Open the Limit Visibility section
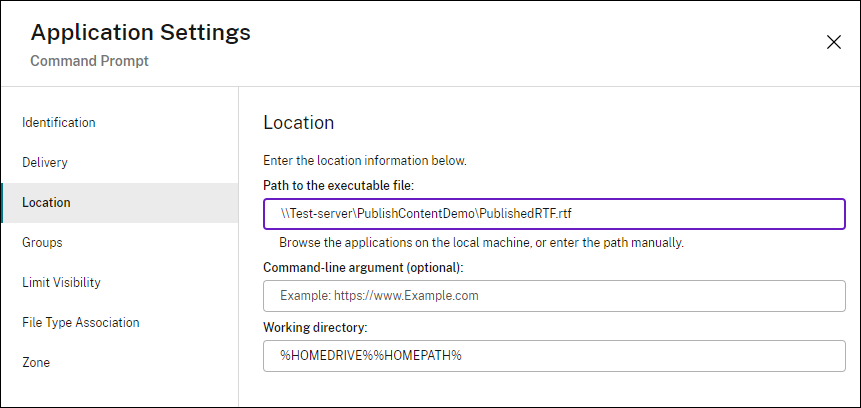 click(61, 283)
